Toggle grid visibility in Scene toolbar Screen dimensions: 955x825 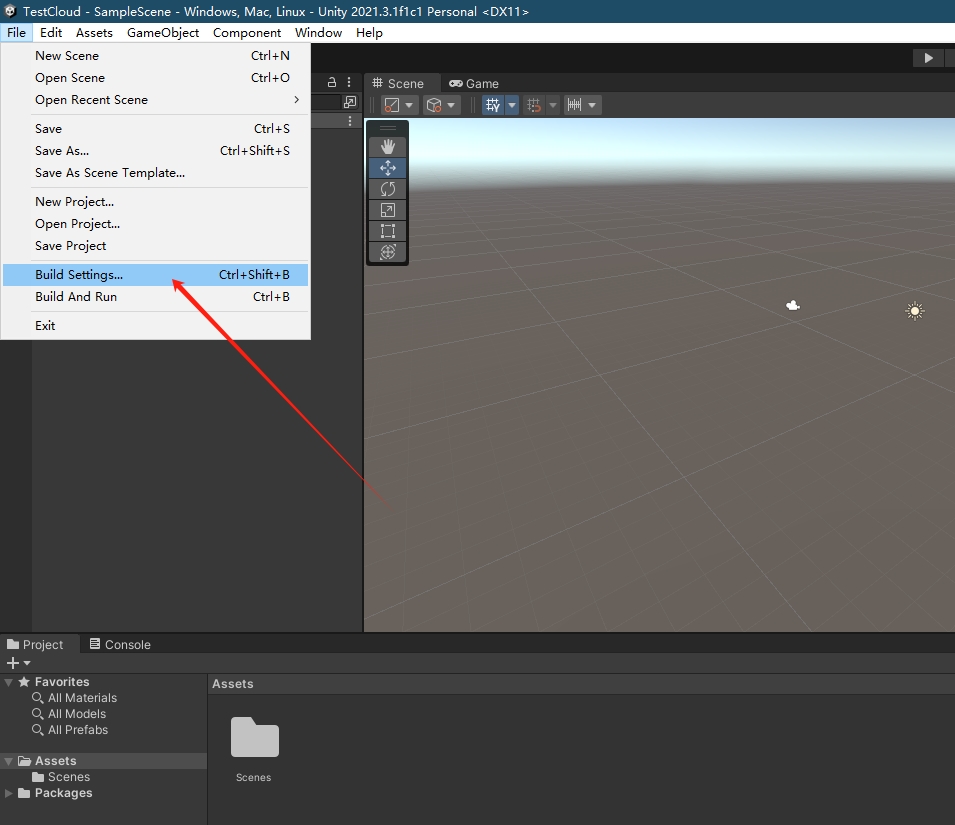493,105
